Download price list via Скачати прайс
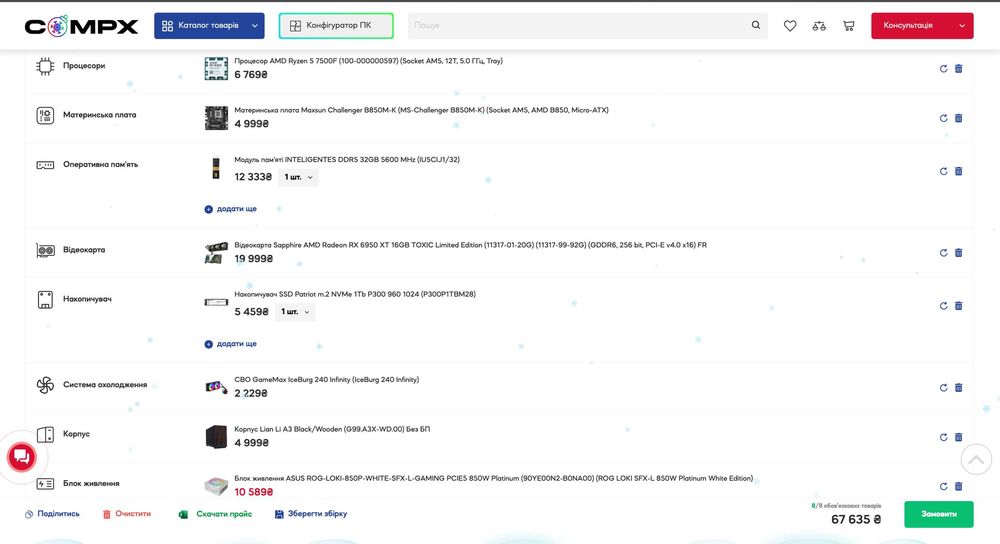This screenshot has height=544, width=1000. [x=216, y=513]
